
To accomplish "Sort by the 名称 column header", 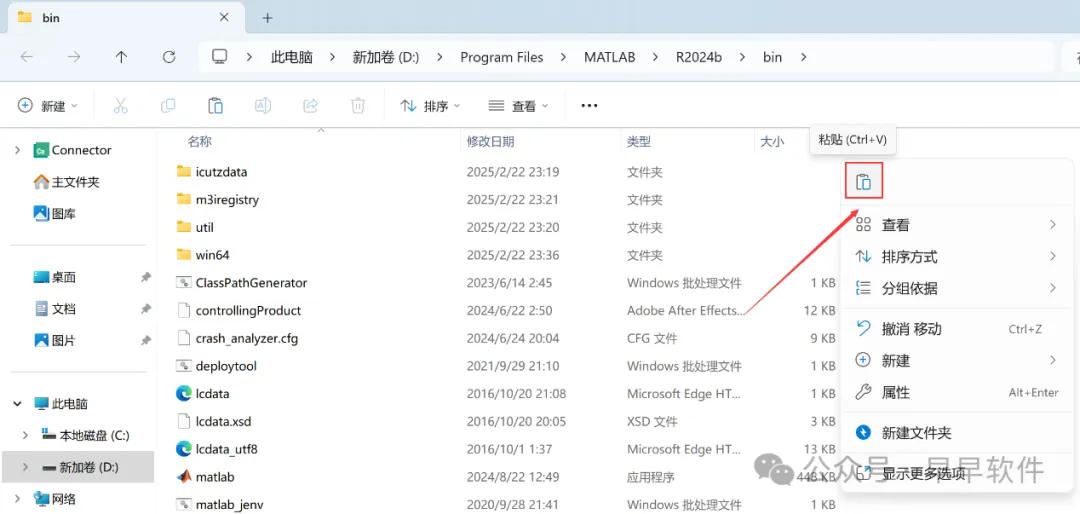I will coord(200,141).
